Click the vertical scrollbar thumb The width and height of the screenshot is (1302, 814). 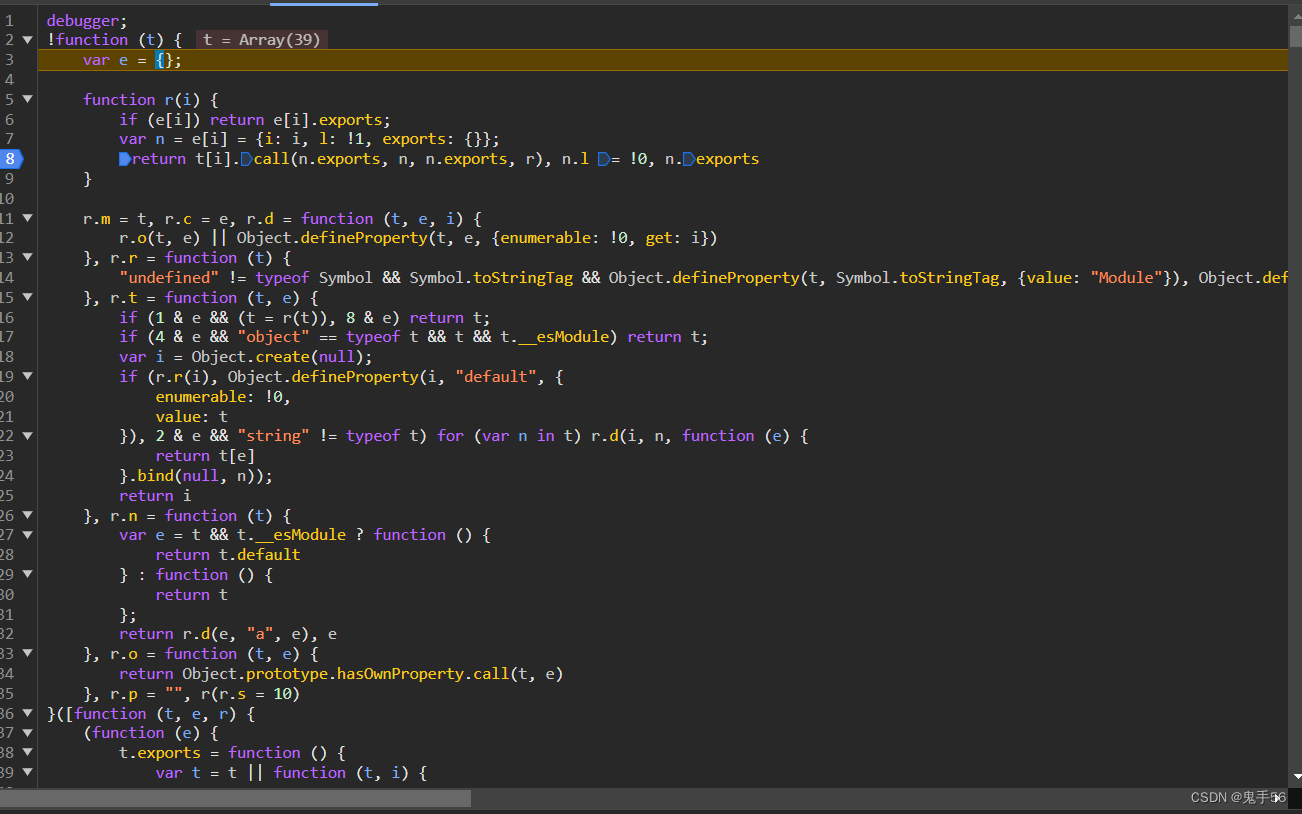1295,35
